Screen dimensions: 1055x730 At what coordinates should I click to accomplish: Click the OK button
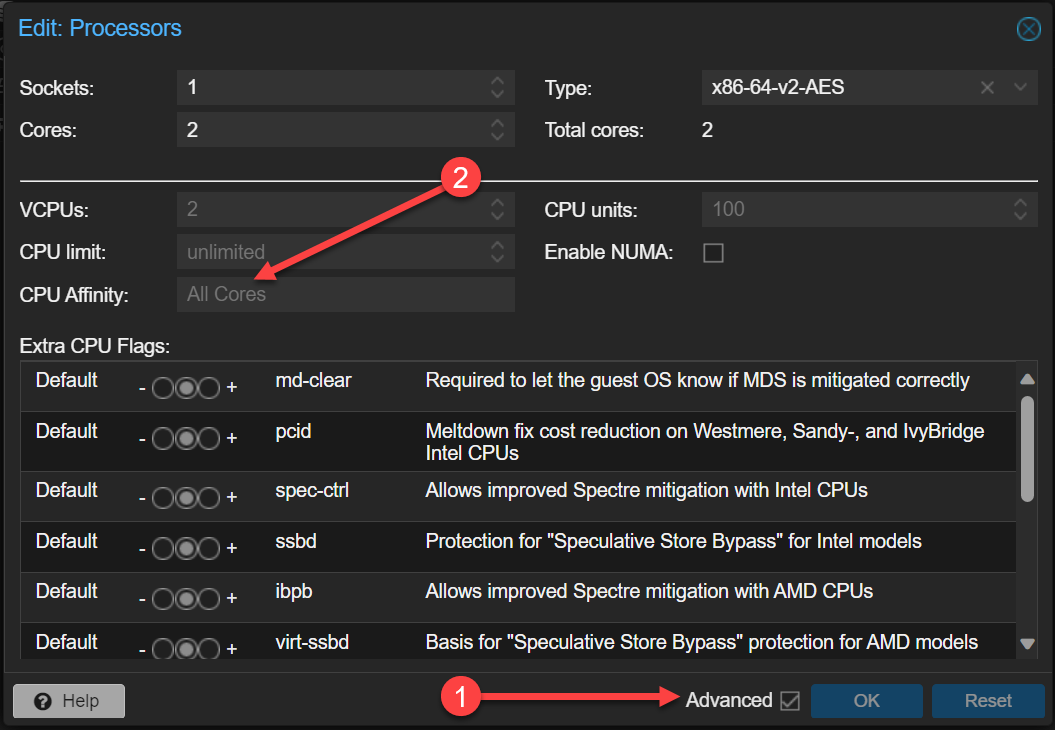[866, 701]
